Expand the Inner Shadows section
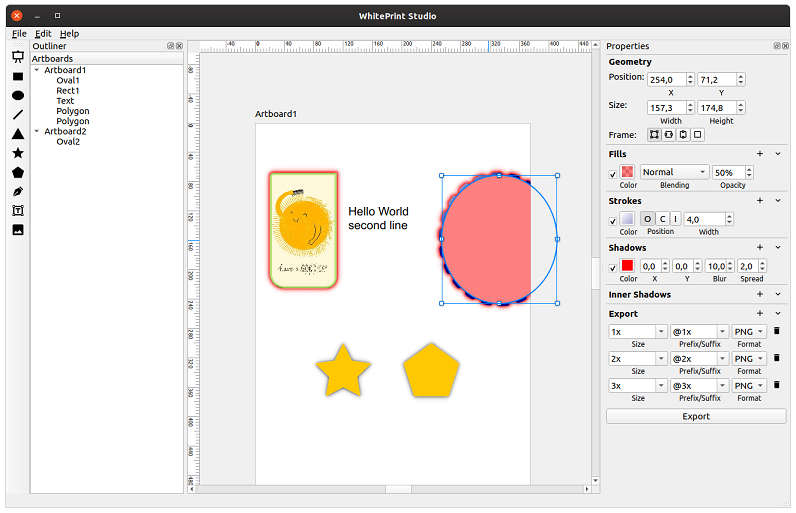Image resolution: width=796 pixels, height=513 pixels. point(778,294)
